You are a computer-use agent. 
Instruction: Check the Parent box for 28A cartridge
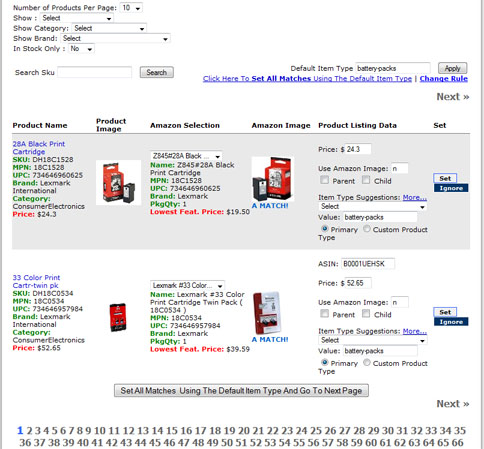tap(324, 180)
